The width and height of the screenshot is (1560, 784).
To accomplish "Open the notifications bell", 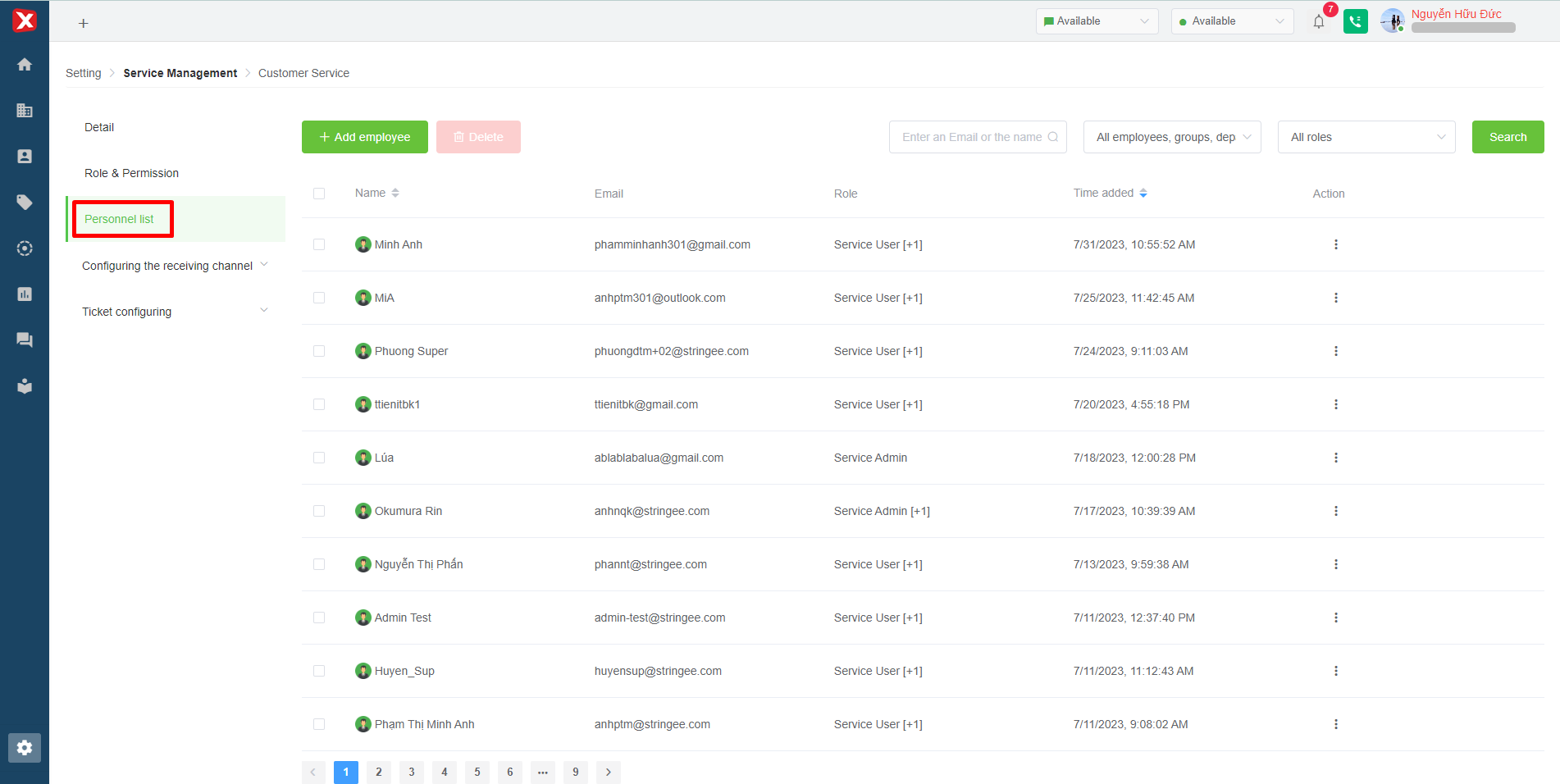I will (1319, 22).
